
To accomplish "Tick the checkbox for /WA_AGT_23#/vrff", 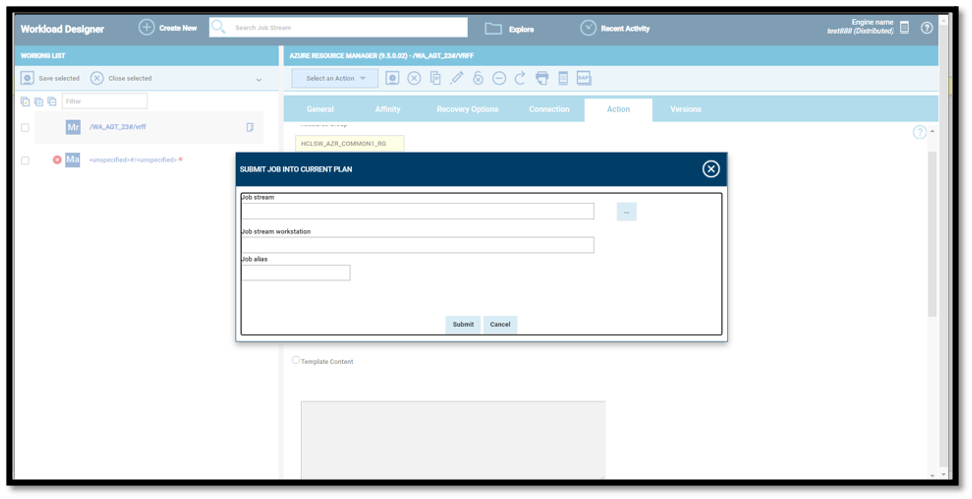I will point(25,128).
